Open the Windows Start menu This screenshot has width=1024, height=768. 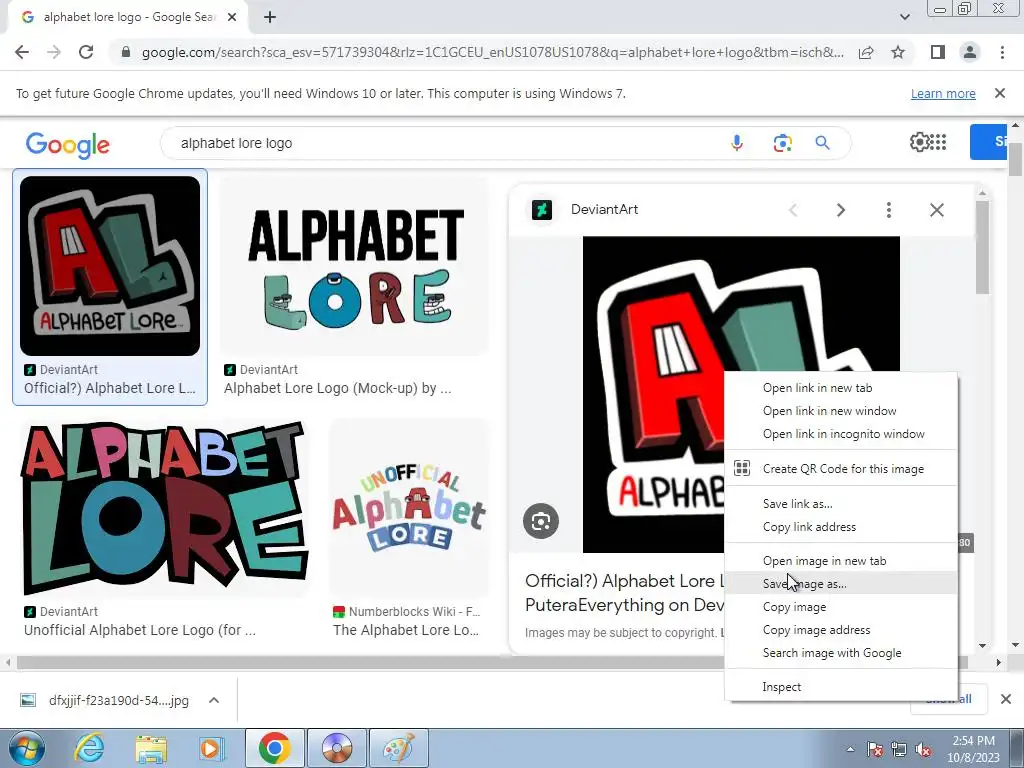27,748
